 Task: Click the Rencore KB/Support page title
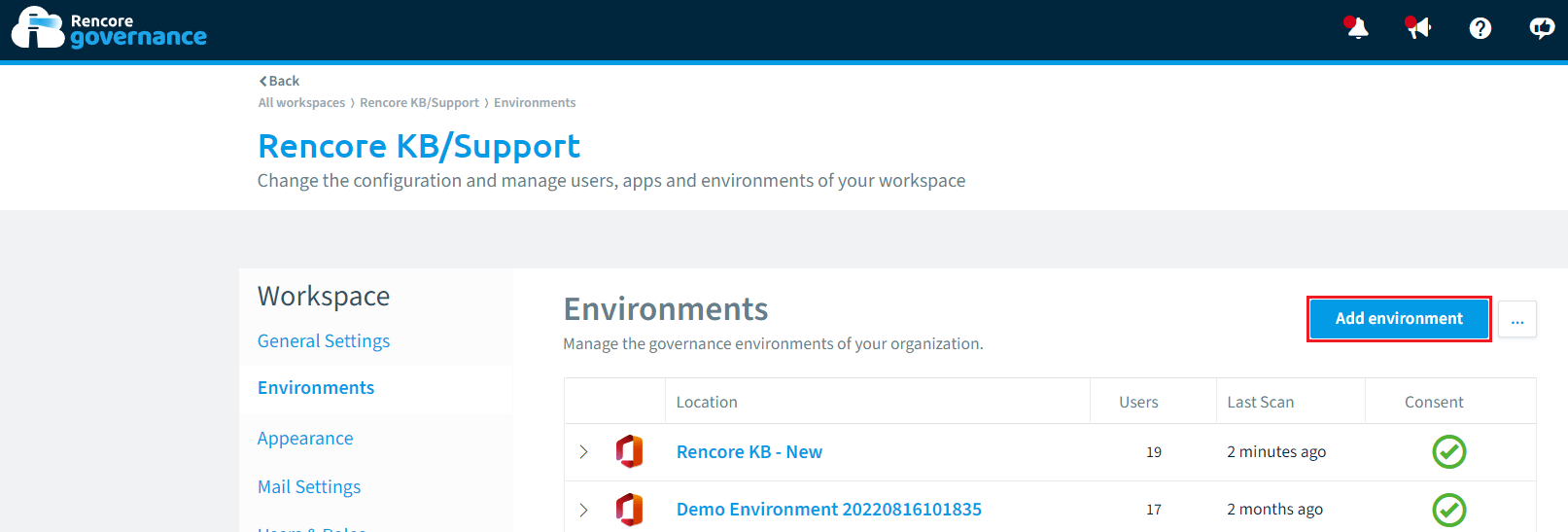pos(419,146)
